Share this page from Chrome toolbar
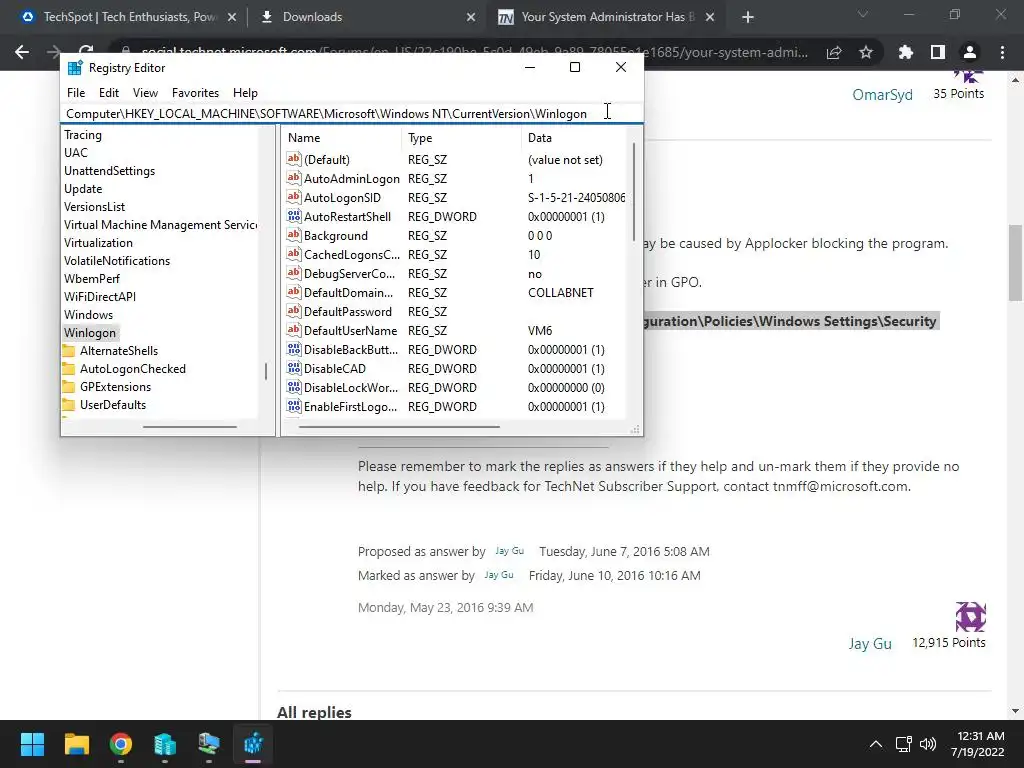The height and width of the screenshot is (768, 1024). (x=834, y=52)
